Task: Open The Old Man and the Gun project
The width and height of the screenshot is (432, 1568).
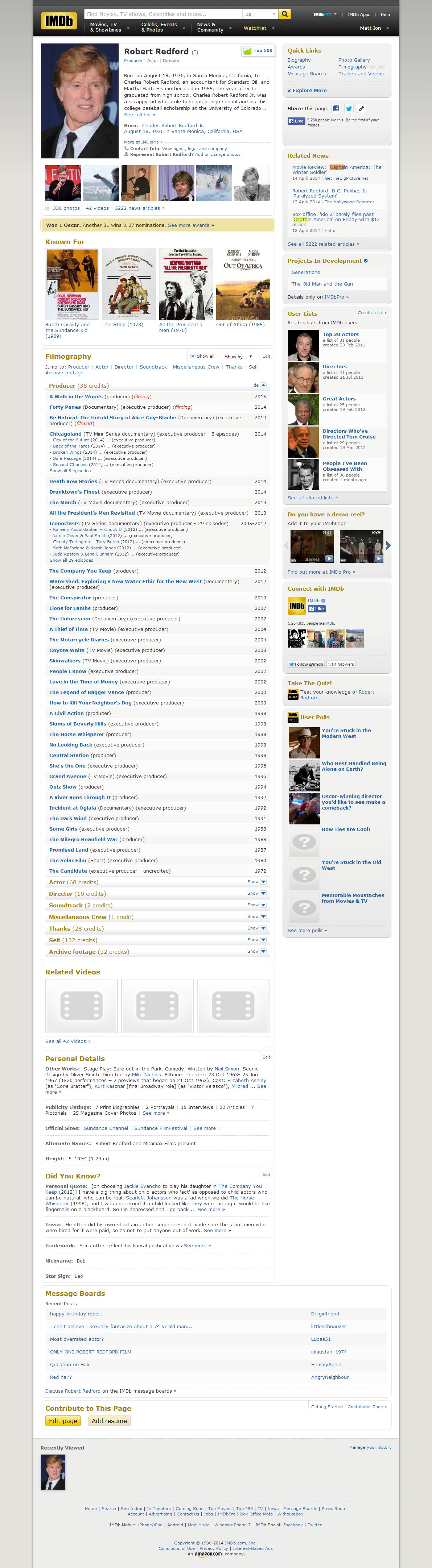Action: [322, 284]
